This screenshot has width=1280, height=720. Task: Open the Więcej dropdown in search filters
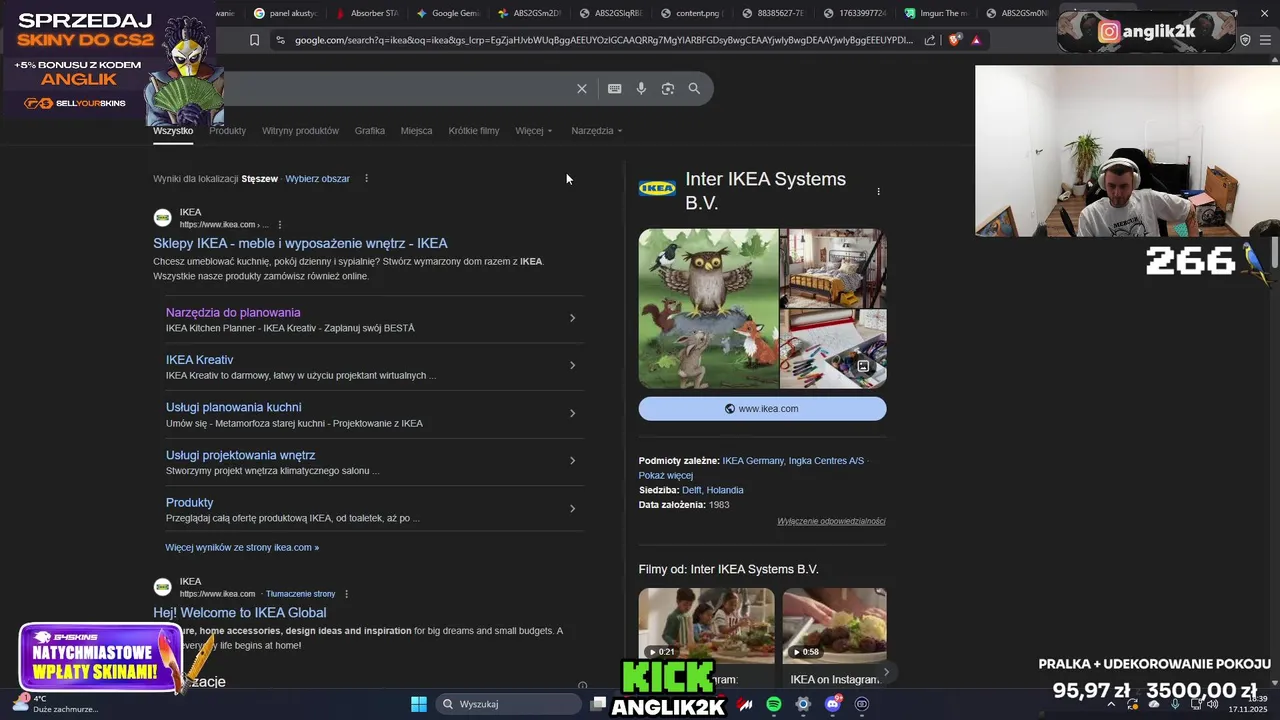tap(534, 131)
